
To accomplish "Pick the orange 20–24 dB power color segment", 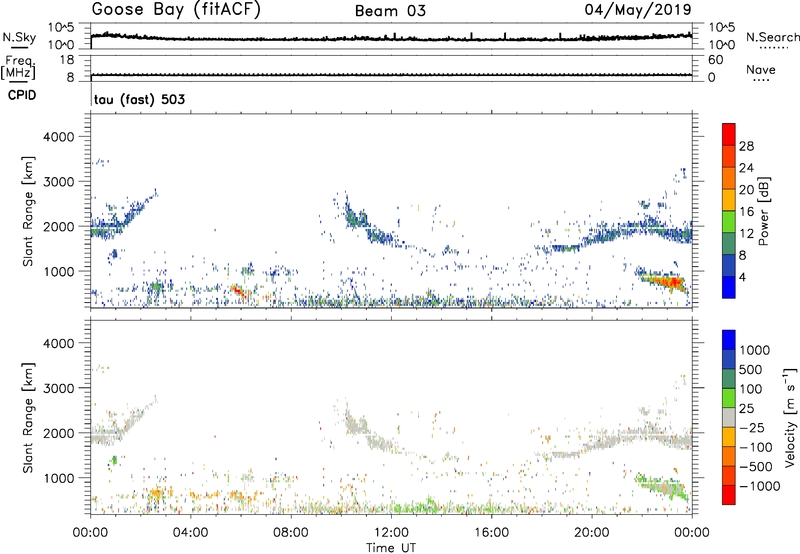I will tap(729, 179).
